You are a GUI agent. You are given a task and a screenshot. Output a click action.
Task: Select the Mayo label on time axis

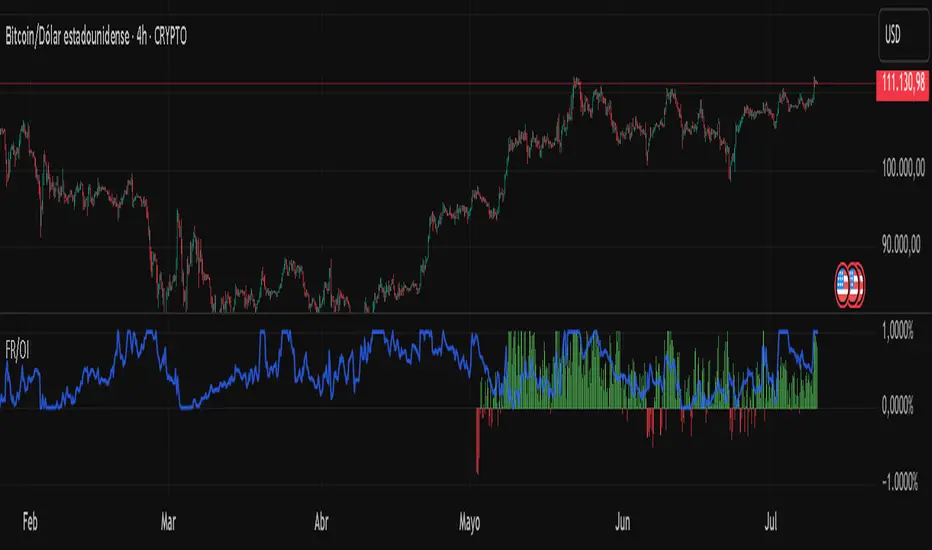(470, 523)
